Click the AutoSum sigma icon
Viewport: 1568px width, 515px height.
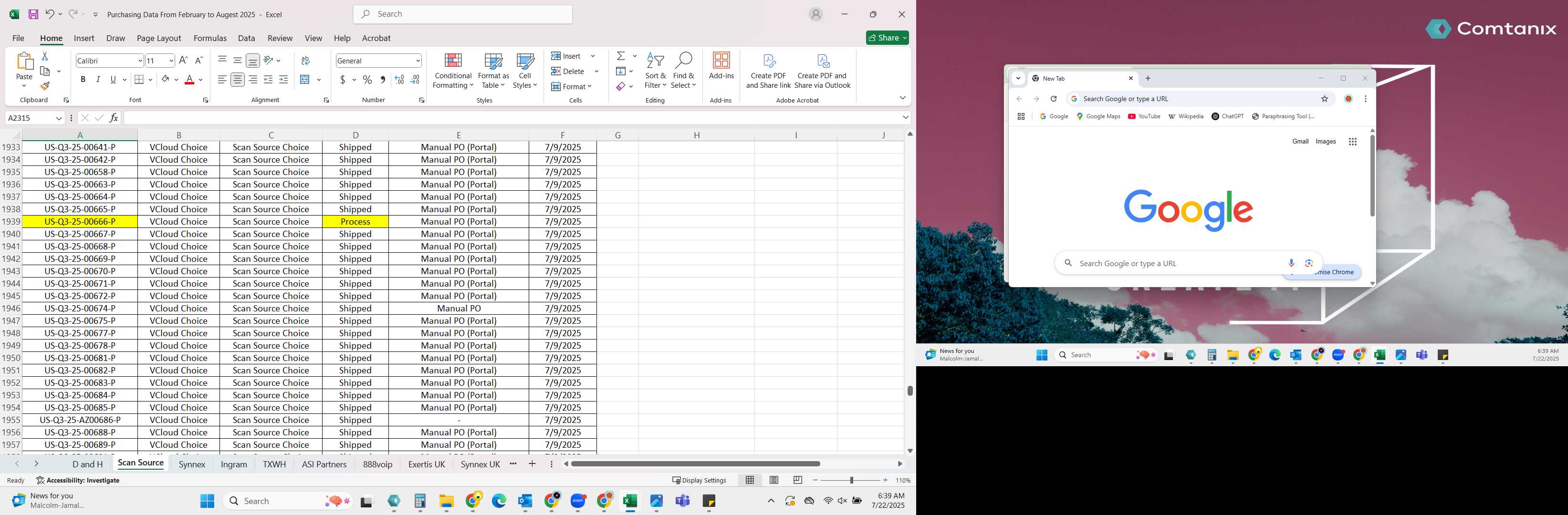pos(621,56)
